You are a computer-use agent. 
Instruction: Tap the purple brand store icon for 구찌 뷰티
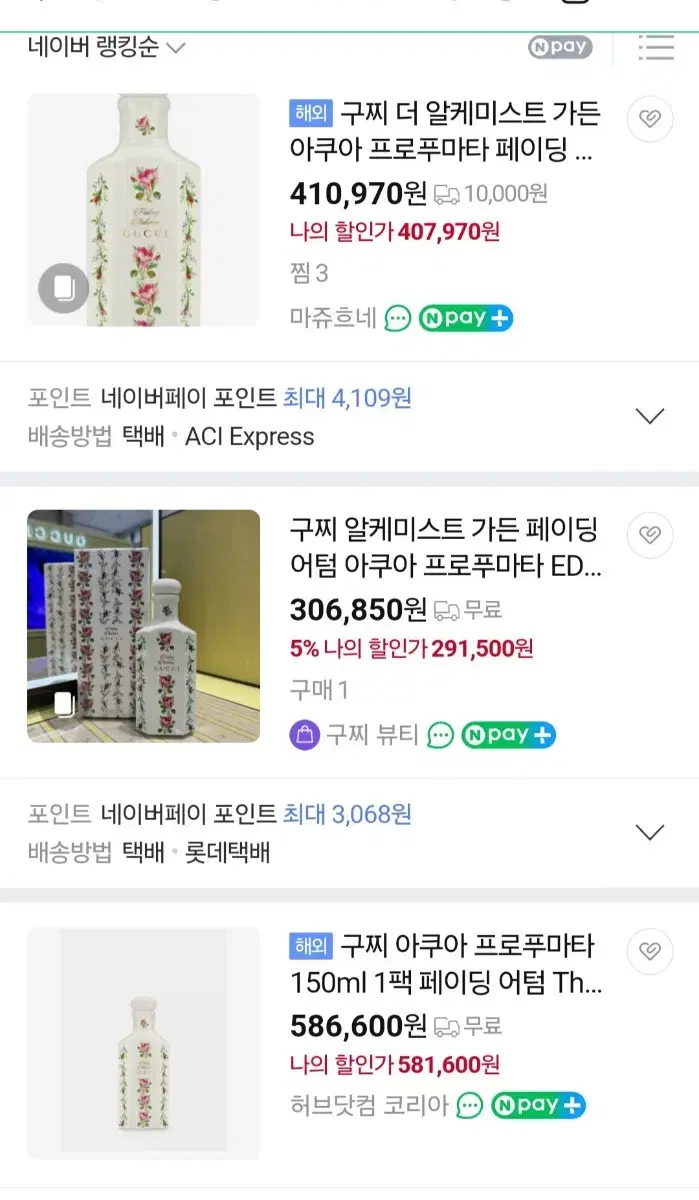(304, 735)
